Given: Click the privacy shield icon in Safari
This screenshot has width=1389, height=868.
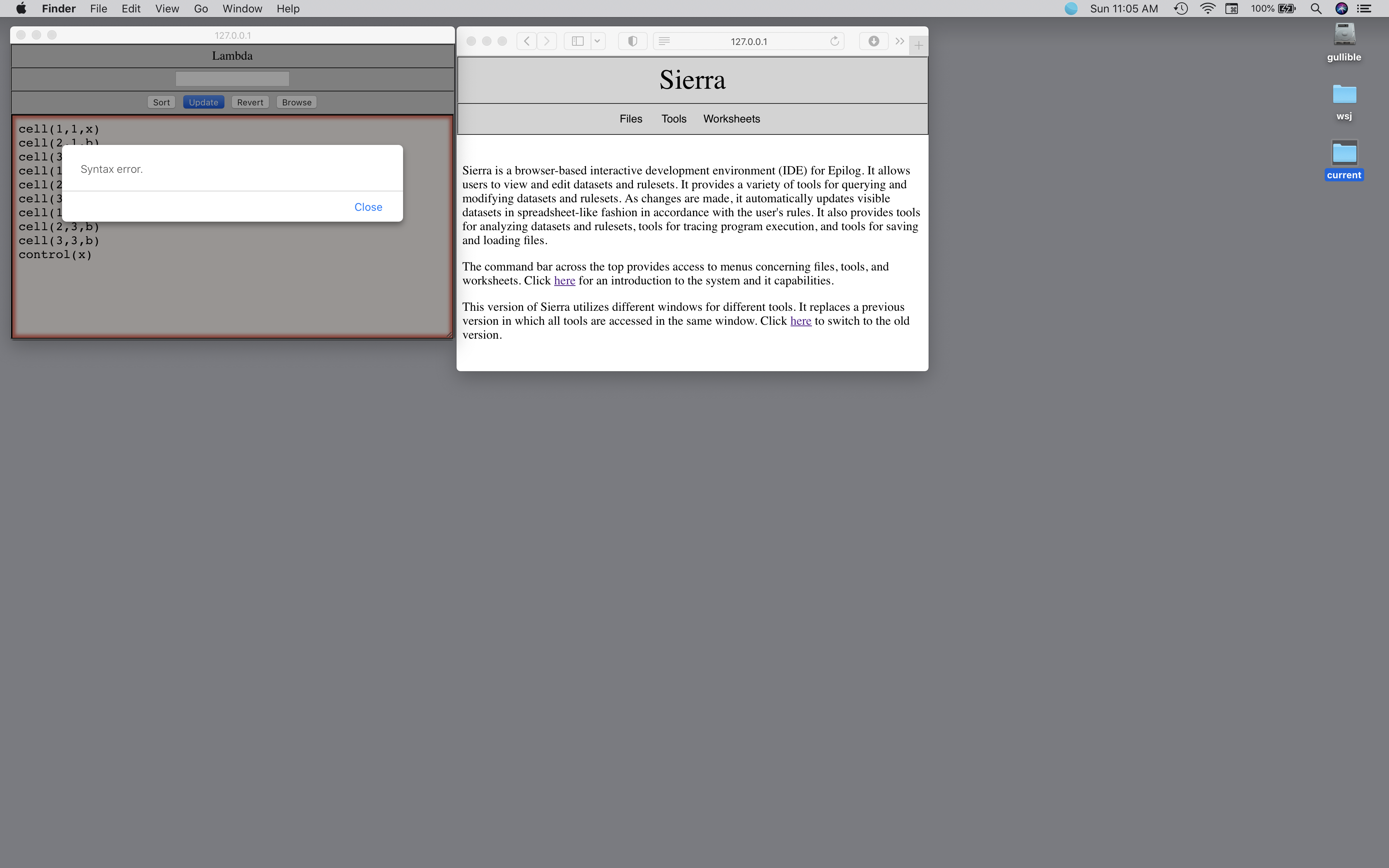Looking at the screenshot, I should 632,41.
